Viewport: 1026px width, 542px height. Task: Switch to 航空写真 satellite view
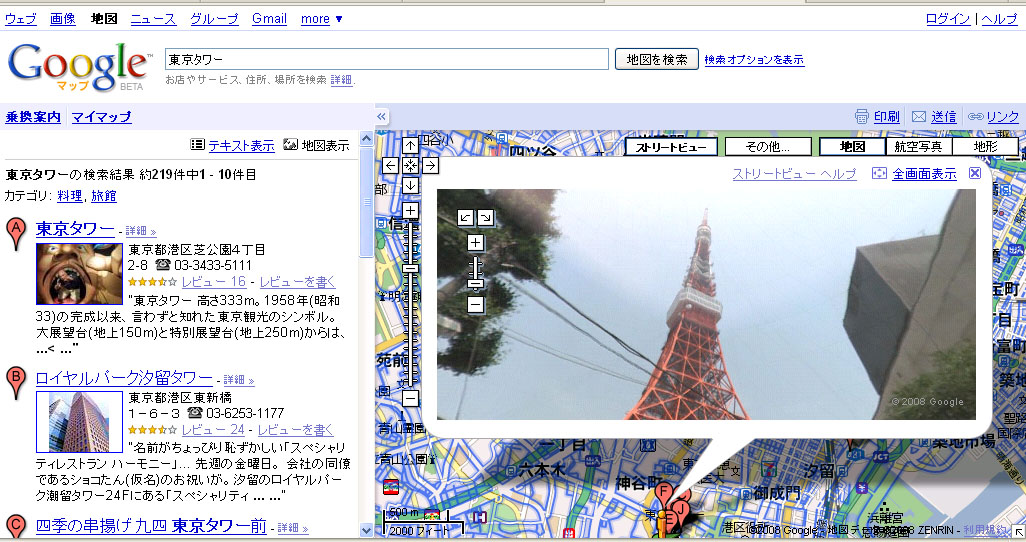[x=919, y=147]
